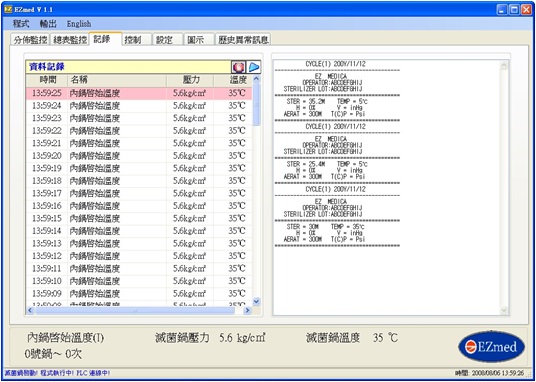Switch to the 總表監控 tab
Viewport: 536px width, 382px height.
point(70,39)
